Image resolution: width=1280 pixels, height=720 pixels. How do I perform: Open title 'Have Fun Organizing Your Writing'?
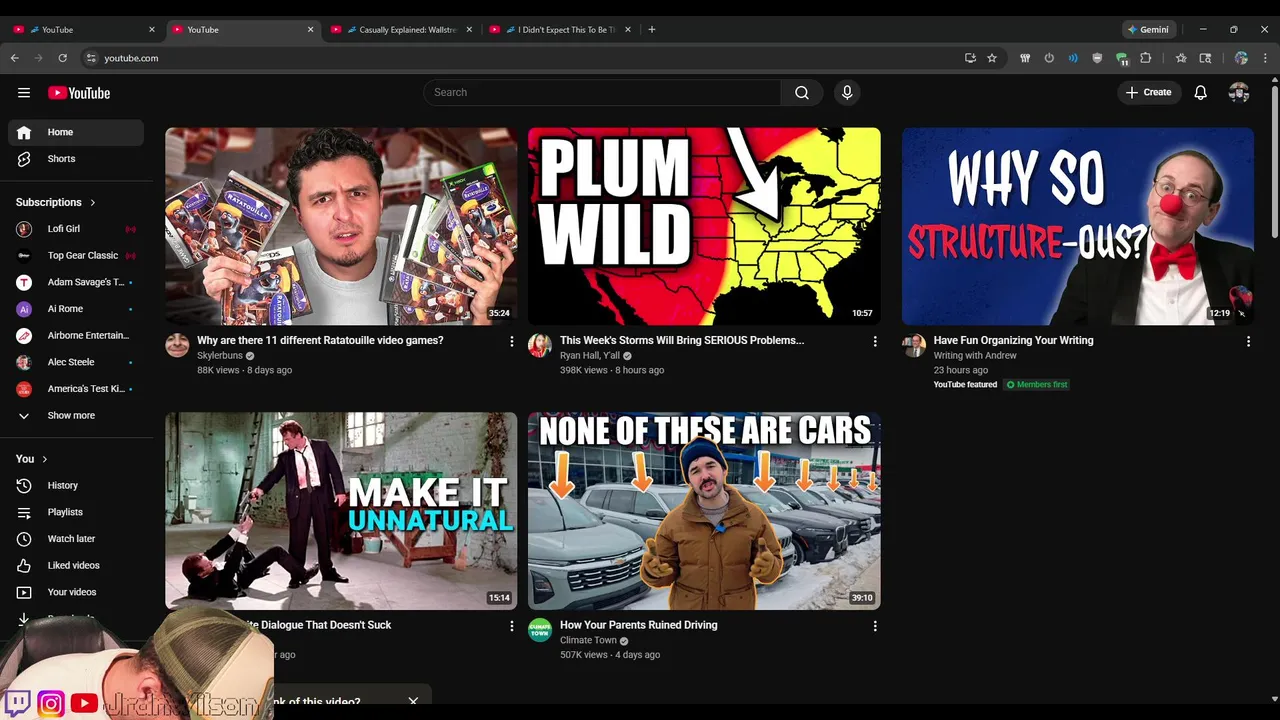coord(1013,340)
